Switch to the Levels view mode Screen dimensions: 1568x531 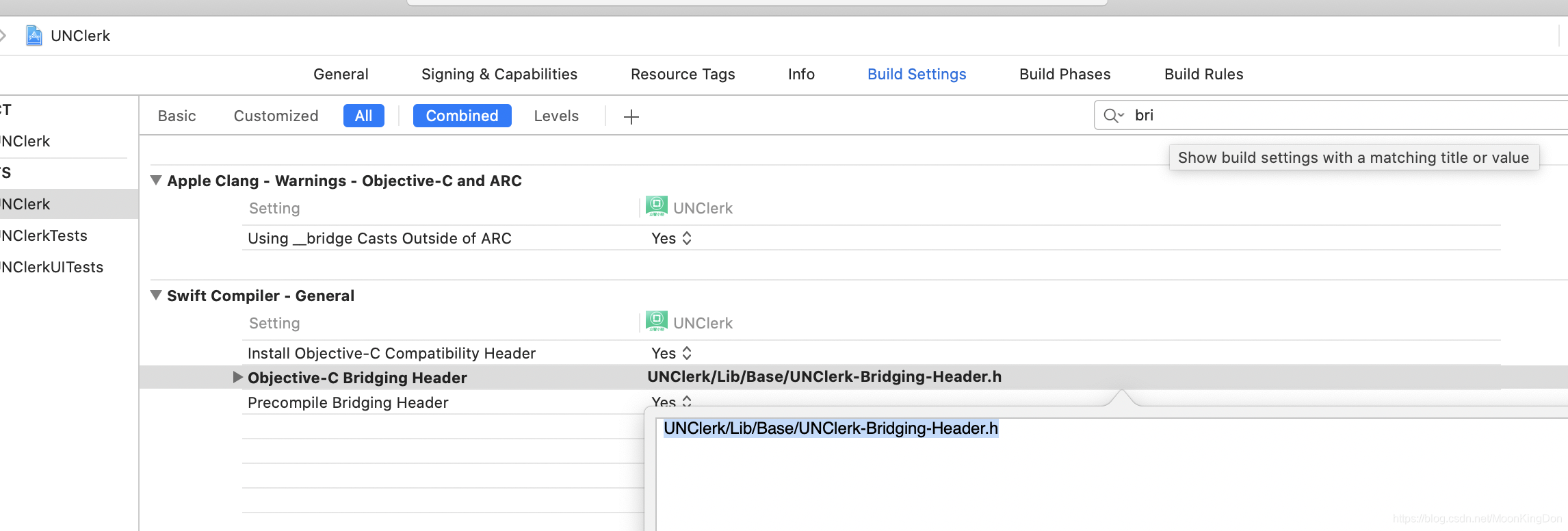[556, 116]
